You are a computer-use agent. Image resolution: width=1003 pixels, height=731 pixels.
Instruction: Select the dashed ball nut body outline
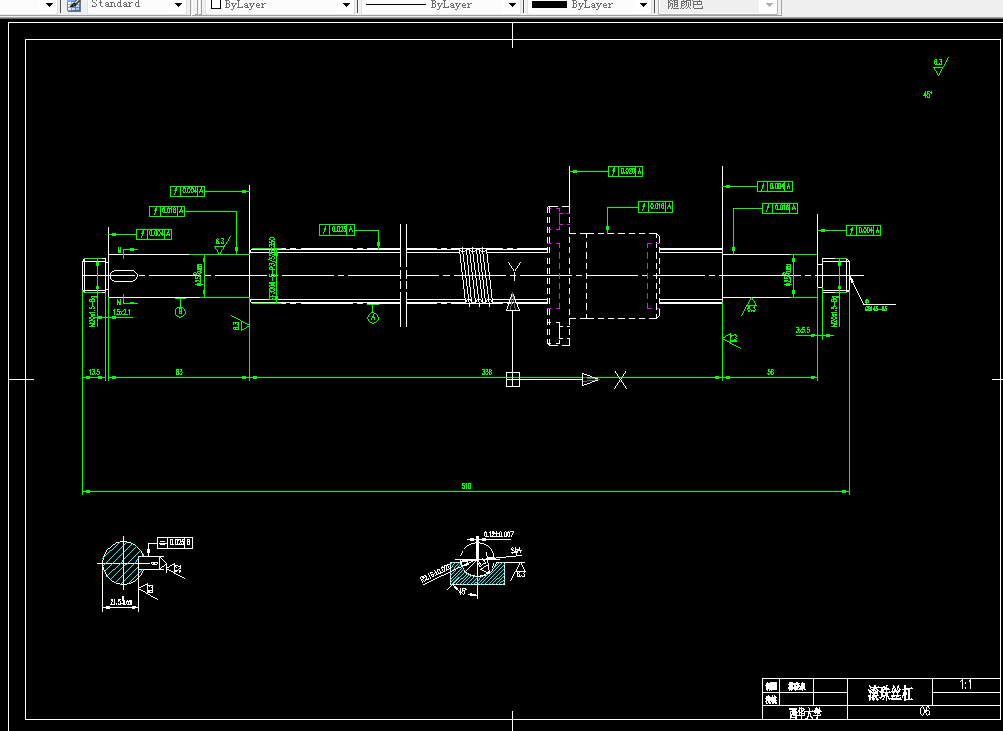615,276
